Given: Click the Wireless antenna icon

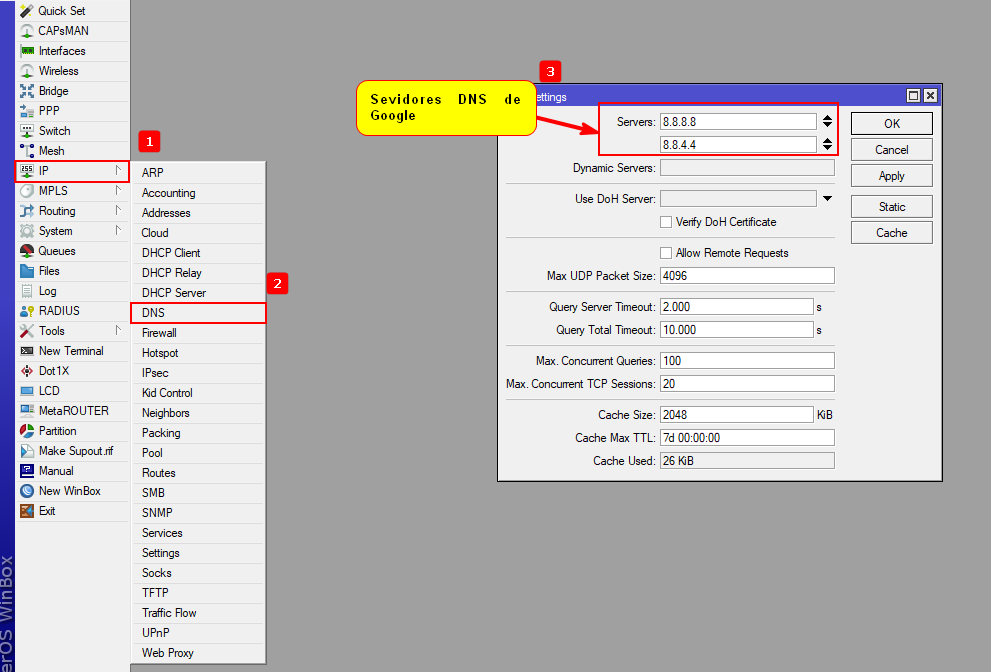Looking at the screenshot, I should [27, 71].
